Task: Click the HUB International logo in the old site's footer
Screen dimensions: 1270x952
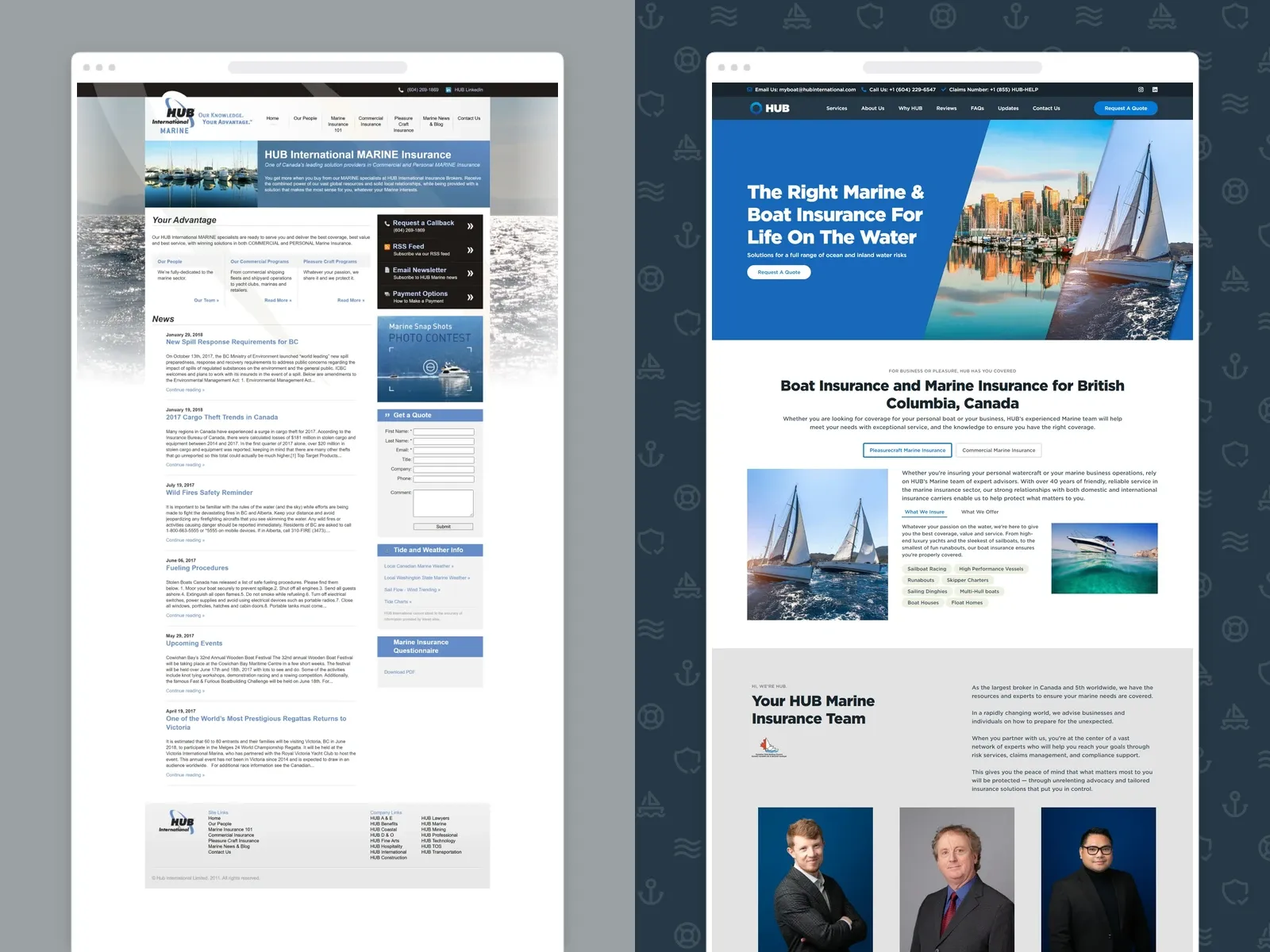Action: (x=176, y=822)
